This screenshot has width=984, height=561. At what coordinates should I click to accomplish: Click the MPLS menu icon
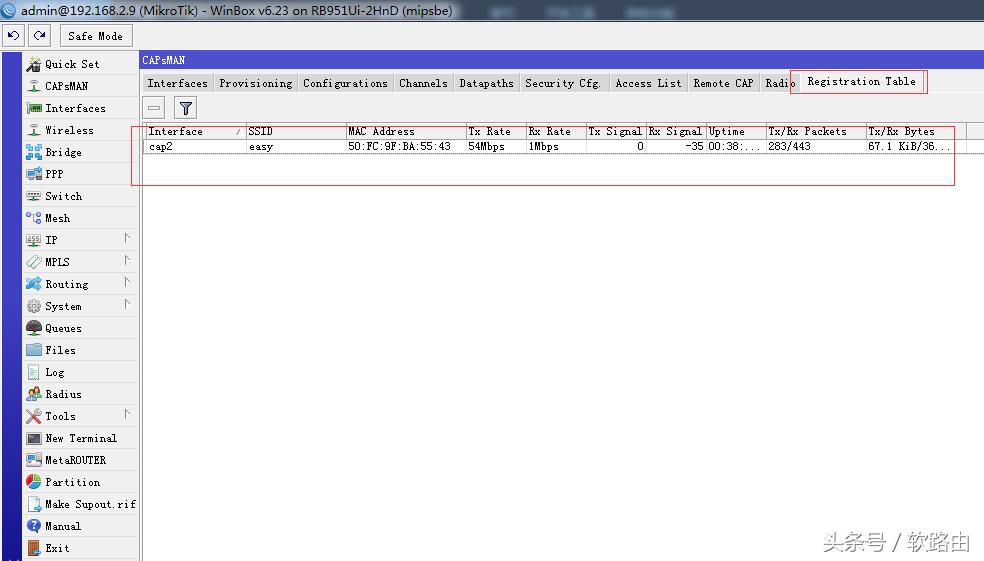[33, 262]
